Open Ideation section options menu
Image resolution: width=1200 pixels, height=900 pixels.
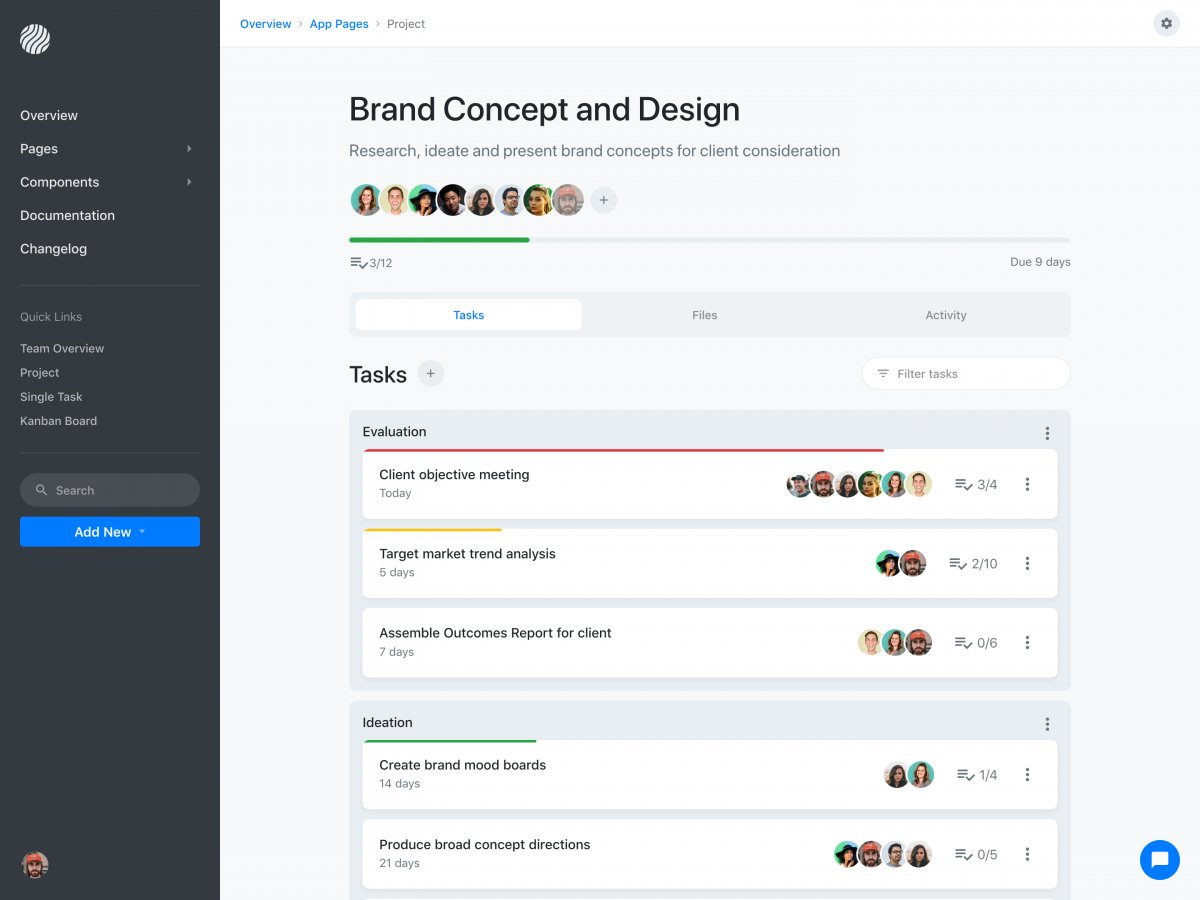(1047, 724)
